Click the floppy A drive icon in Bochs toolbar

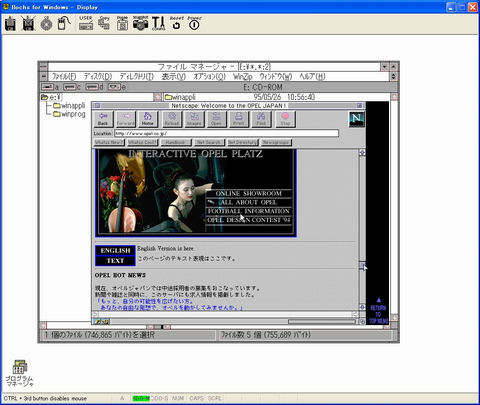coord(10,24)
